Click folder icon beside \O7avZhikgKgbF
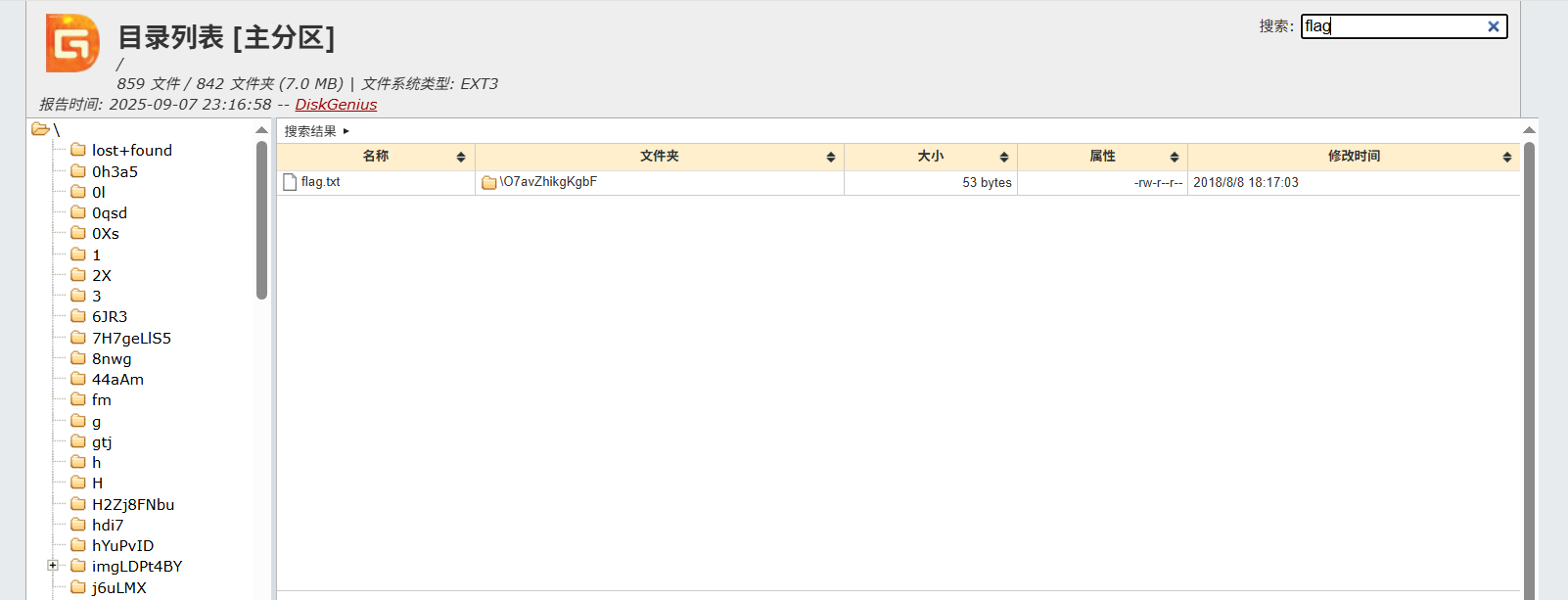Image resolution: width=1568 pixels, height=600 pixels. [x=489, y=182]
